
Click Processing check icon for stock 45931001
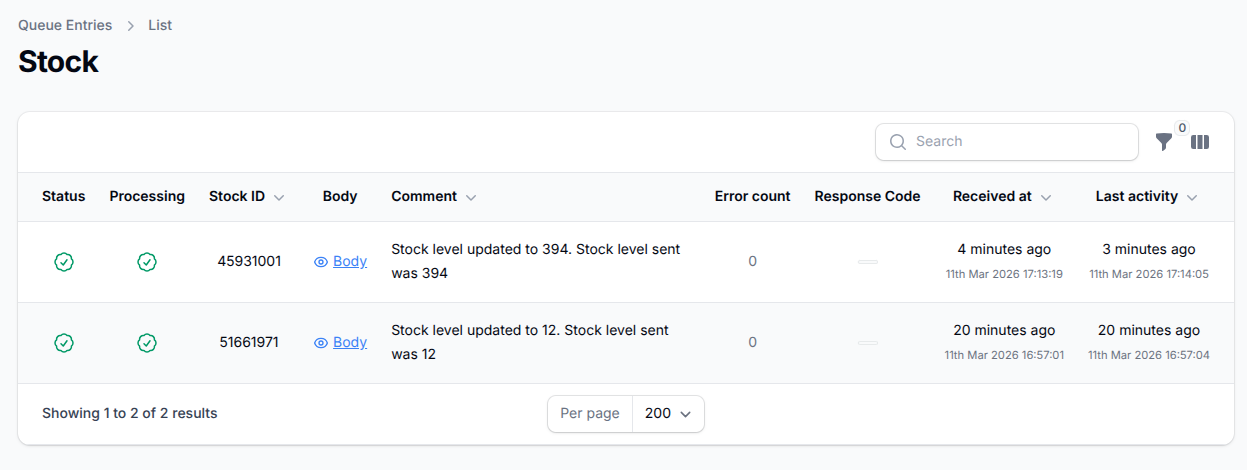(147, 262)
